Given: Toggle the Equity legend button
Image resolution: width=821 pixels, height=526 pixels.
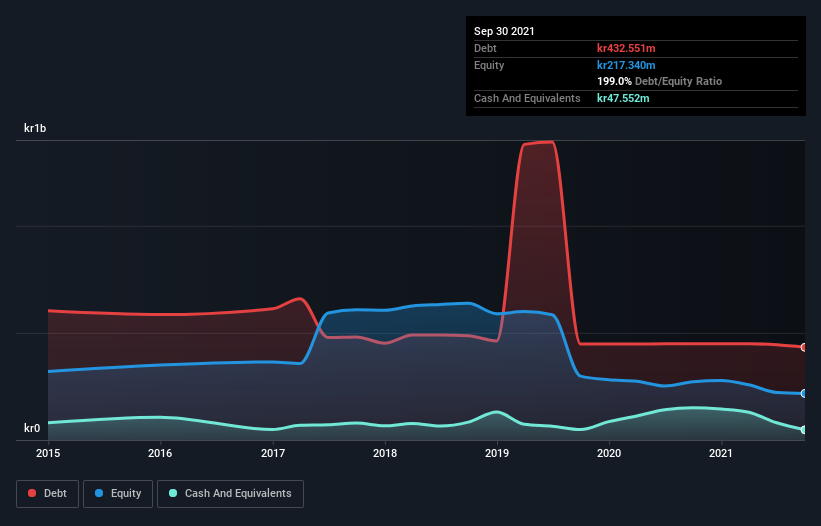Looking at the screenshot, I should point(118,494).
